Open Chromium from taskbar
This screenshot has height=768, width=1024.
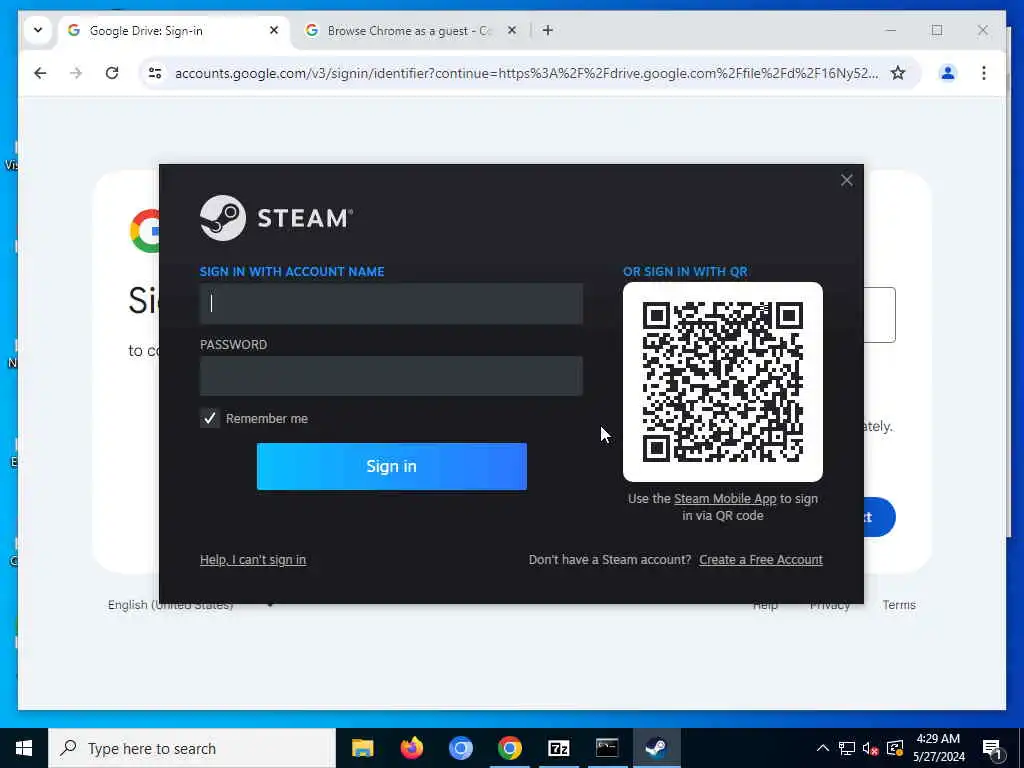(460, 748)
